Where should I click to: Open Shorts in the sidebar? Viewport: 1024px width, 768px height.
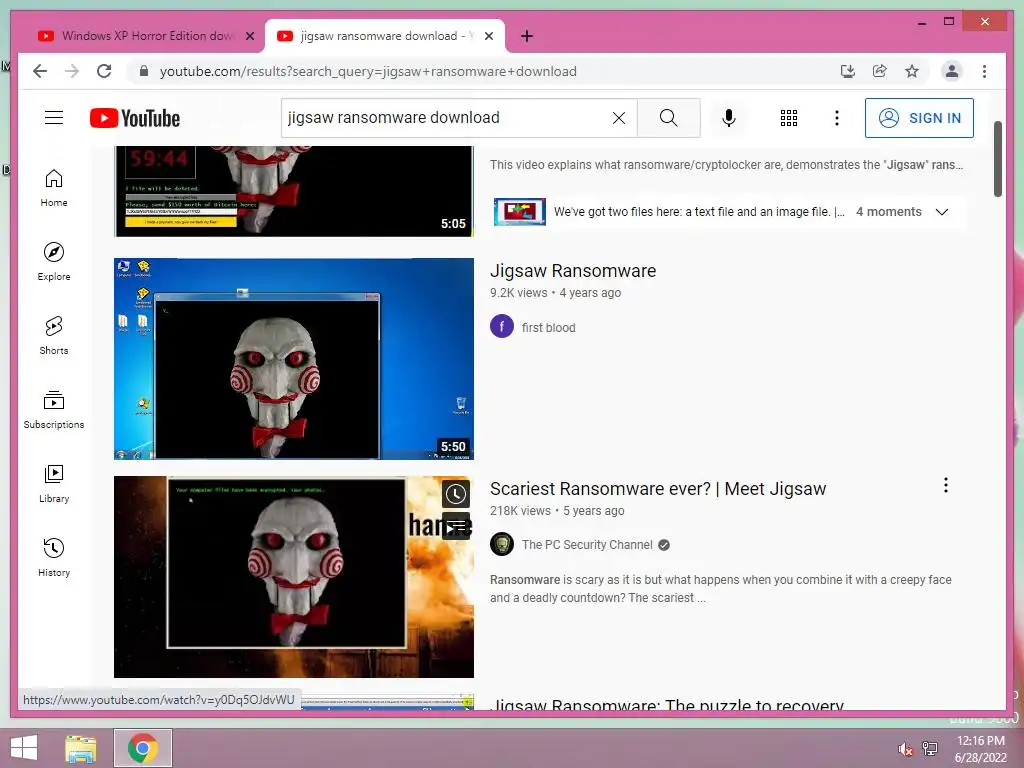point(54,336)
